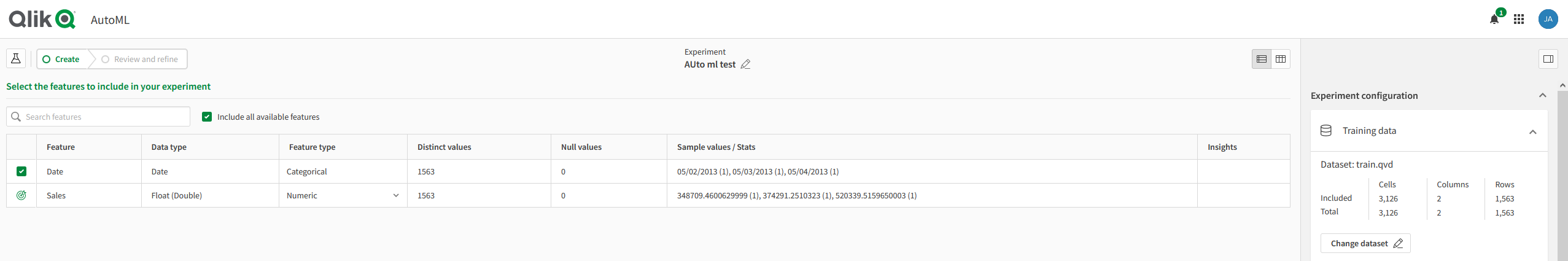The image size is (1568, 261).
Task: Open the notifications bell
Action: coord(1494,19)
